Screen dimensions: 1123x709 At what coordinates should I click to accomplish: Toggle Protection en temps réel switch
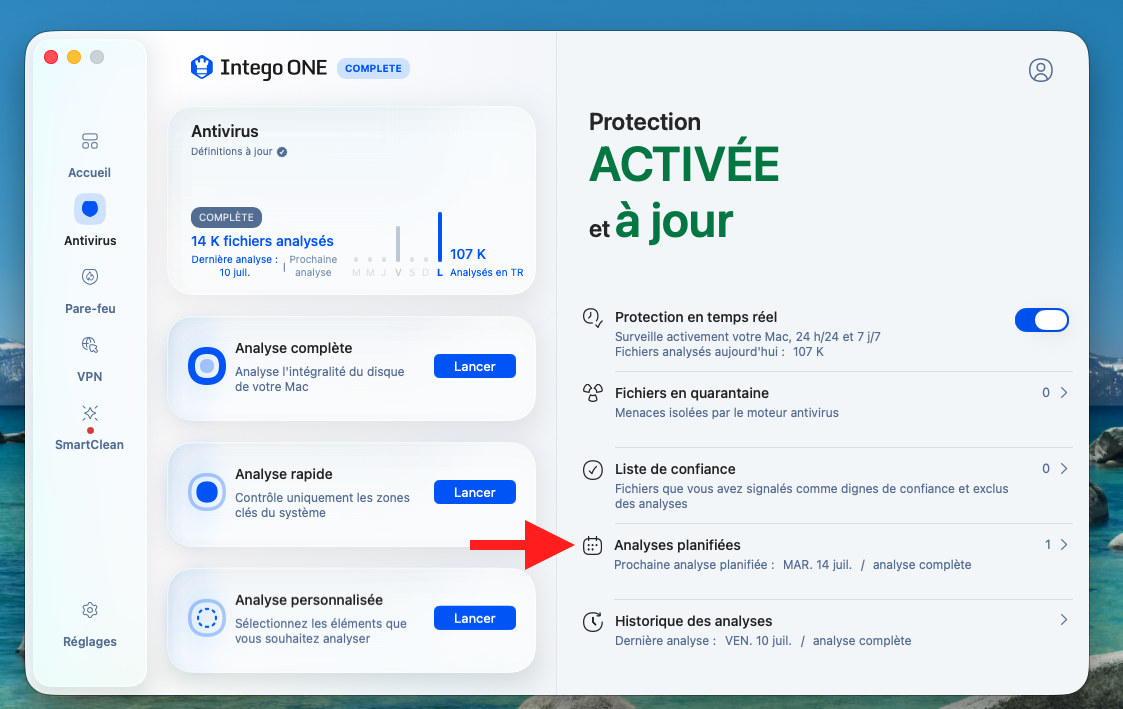tap(1041, 319)
